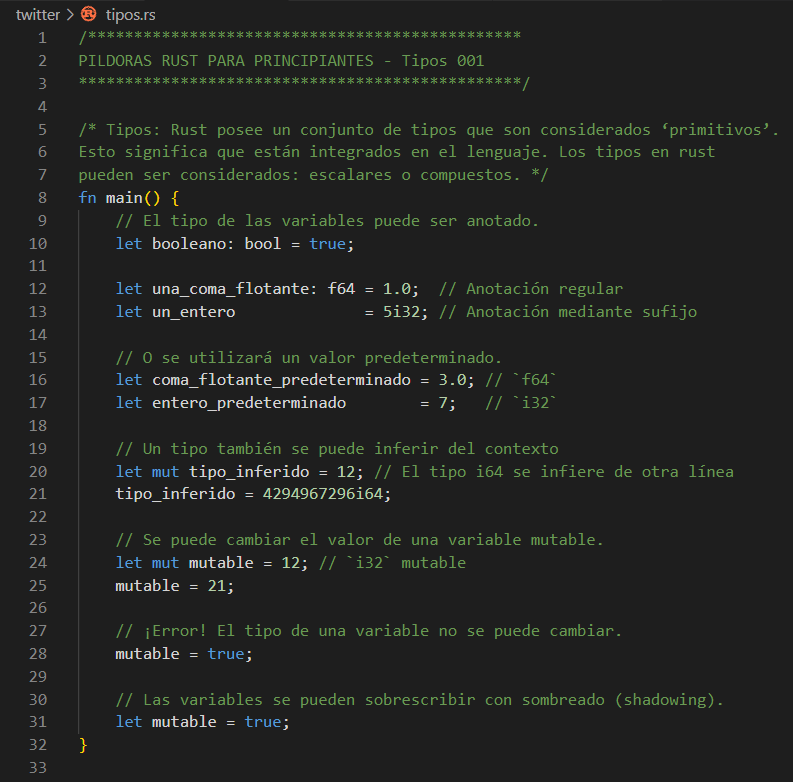Click 'una_coma_flotante' variable name

coord(231,289)
